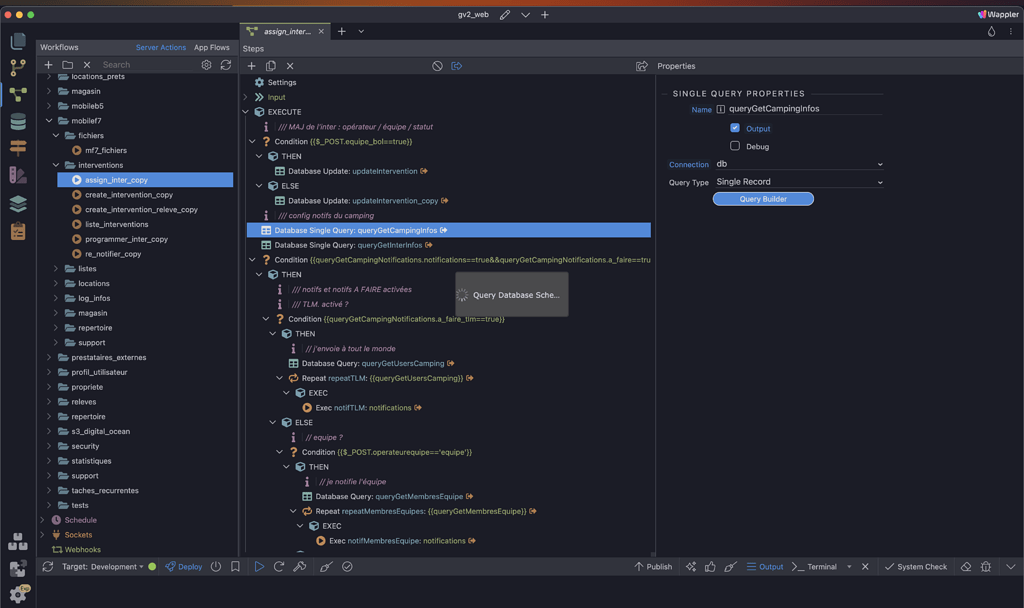Click the Deploy icon in the status bar
Viewport: 1024px width, 608px height.
[180, 567]
